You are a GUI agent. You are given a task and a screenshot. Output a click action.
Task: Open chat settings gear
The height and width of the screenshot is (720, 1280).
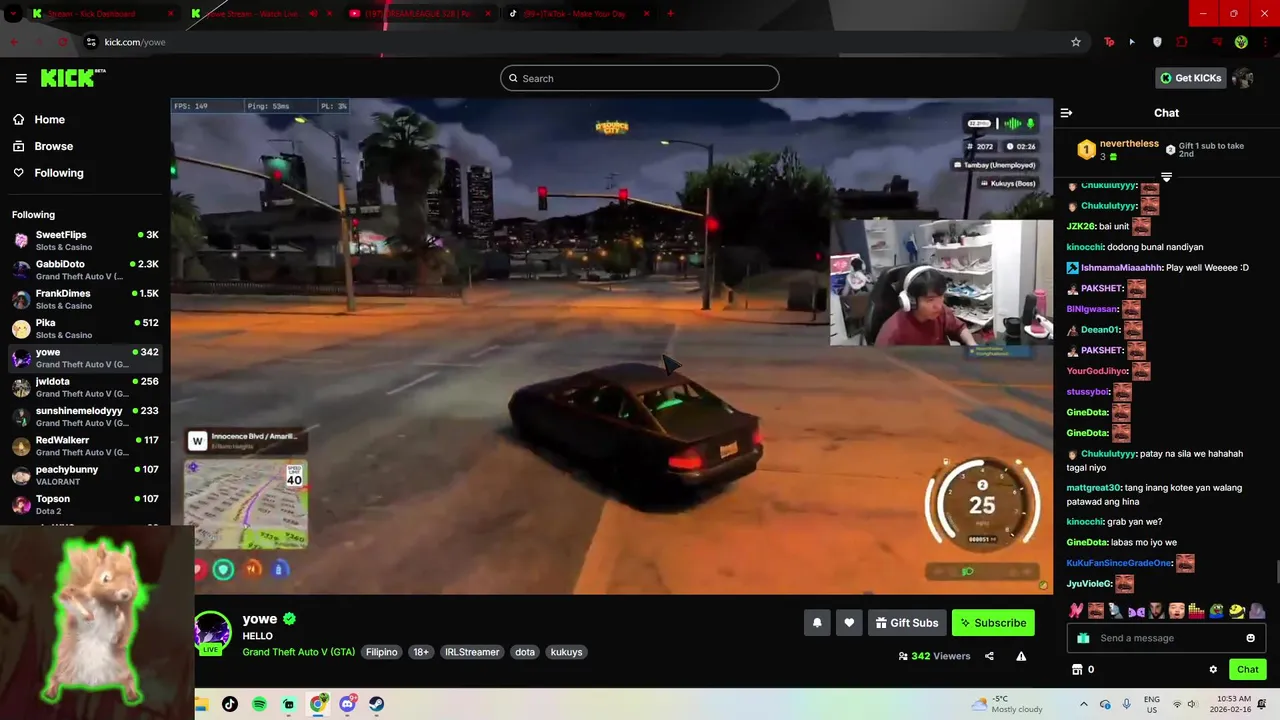1213,670
